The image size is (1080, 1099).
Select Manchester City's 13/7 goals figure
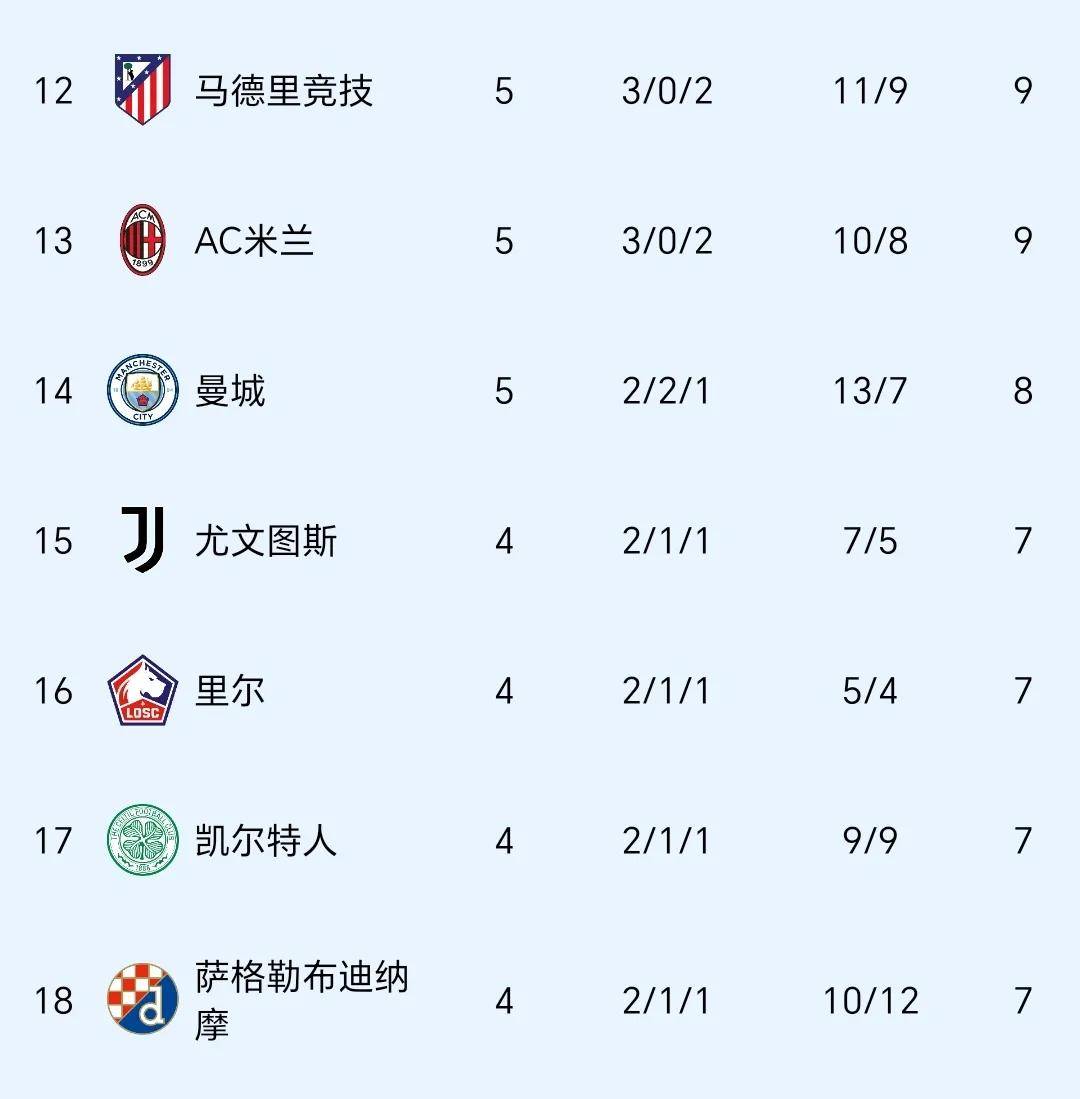pos(870,391)
